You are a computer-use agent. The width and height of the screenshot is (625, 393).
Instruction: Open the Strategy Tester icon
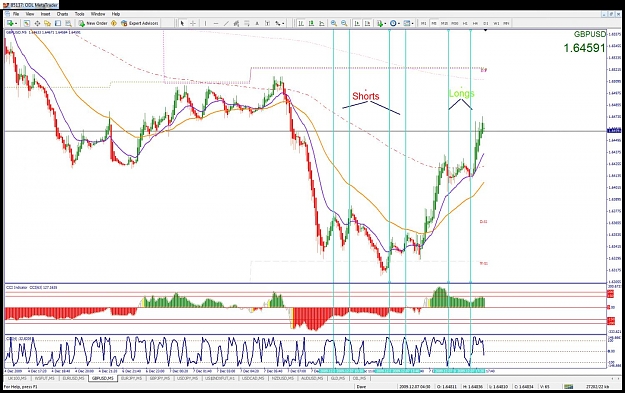68,24
